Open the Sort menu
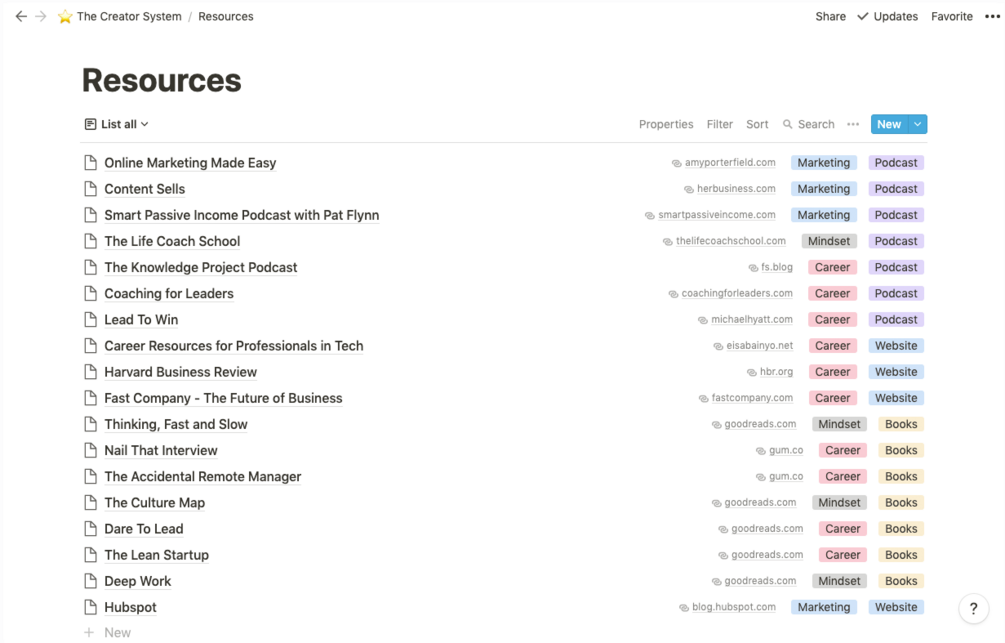The height and width of the screenshot is (643, 1005). pyautogui.click(x=757, y=124)
